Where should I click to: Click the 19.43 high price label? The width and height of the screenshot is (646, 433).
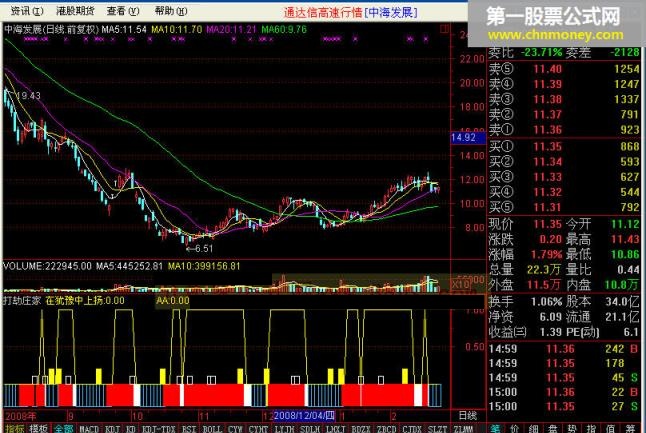tap(28, 96)
